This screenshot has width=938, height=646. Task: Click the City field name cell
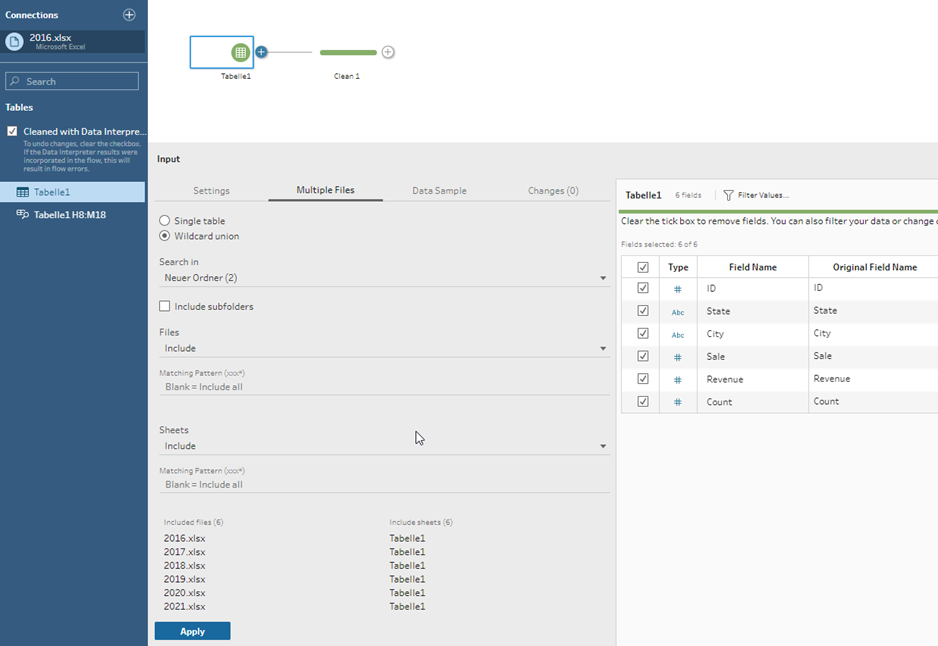(753, 334)
